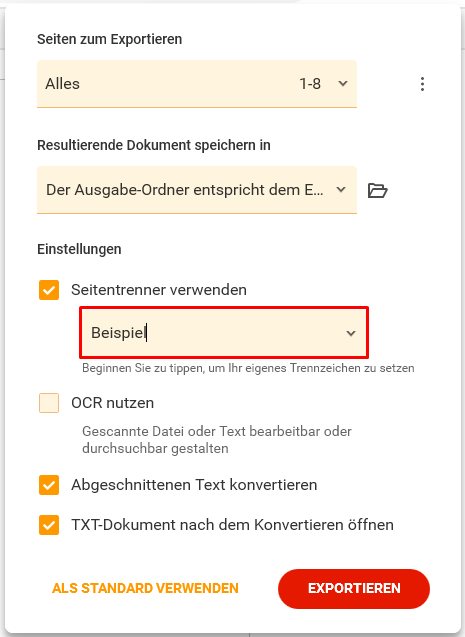
Task: Click the 1-8 page range text
Action: pyautogui.click(x=310, y=84)
